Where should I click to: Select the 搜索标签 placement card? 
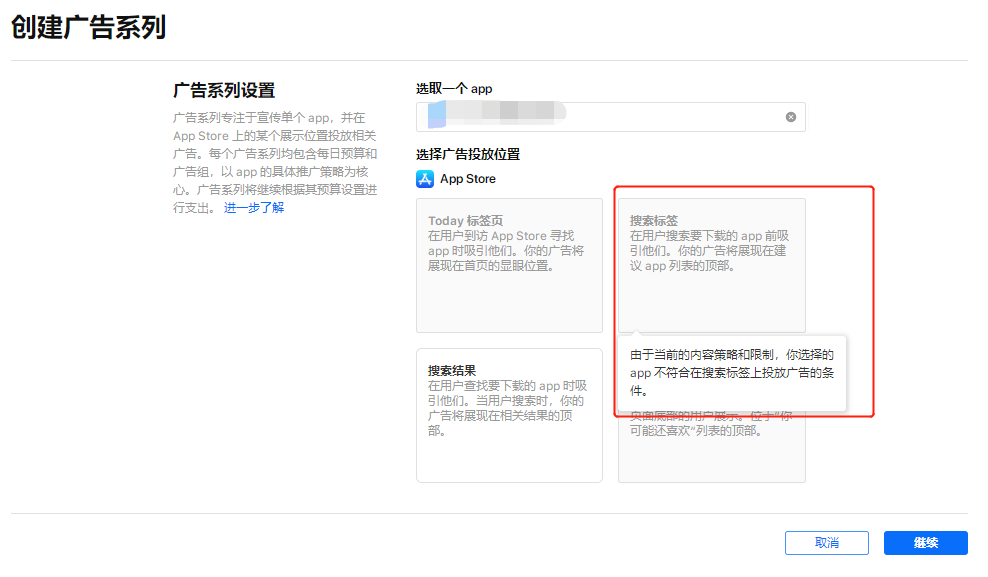(711, 265)
